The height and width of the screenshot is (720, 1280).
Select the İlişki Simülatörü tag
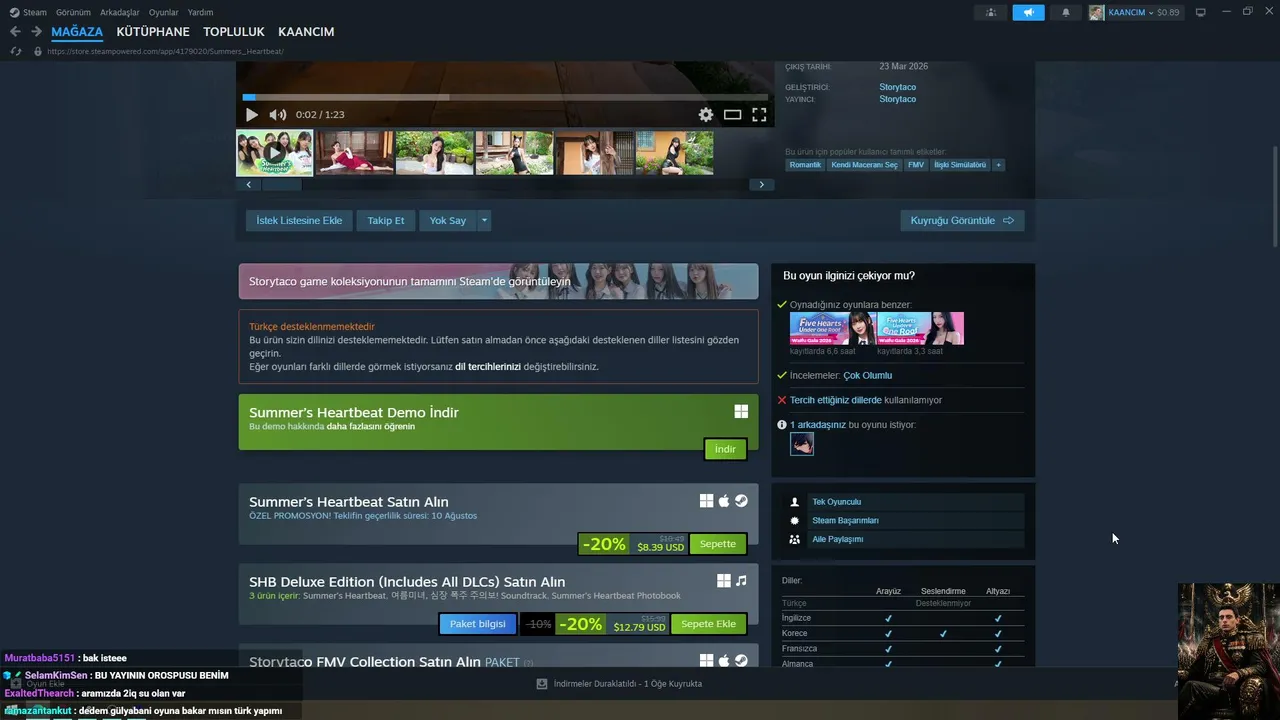pos(960,165)
